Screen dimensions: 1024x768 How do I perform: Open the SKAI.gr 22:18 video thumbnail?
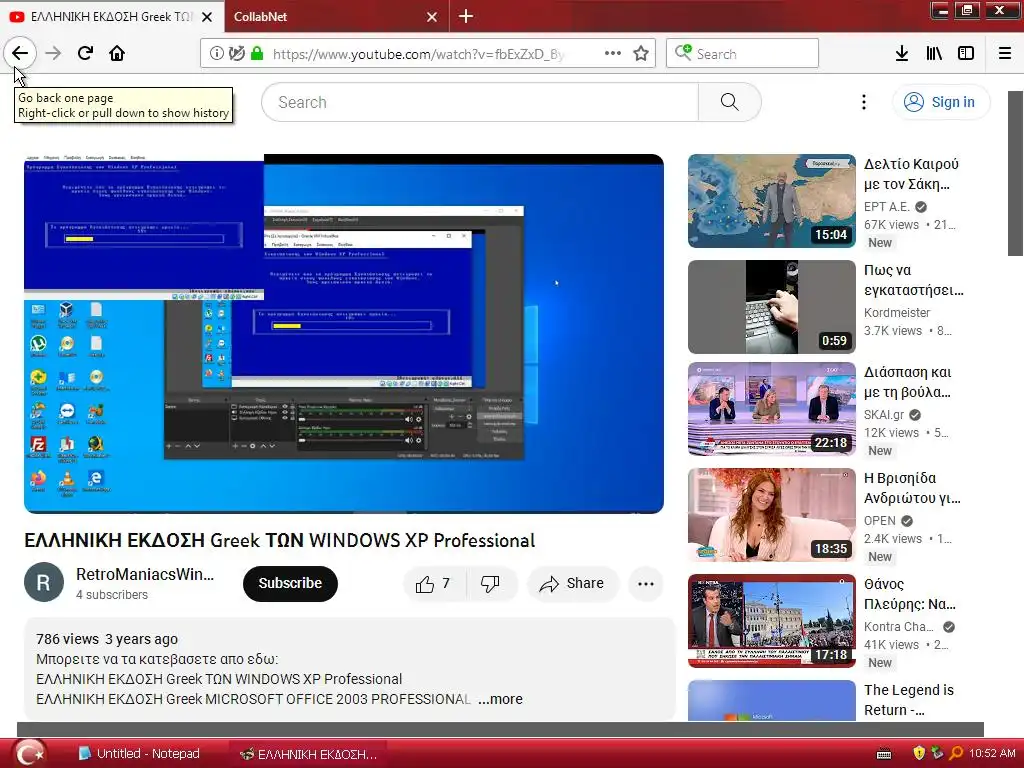click(771, 409)
